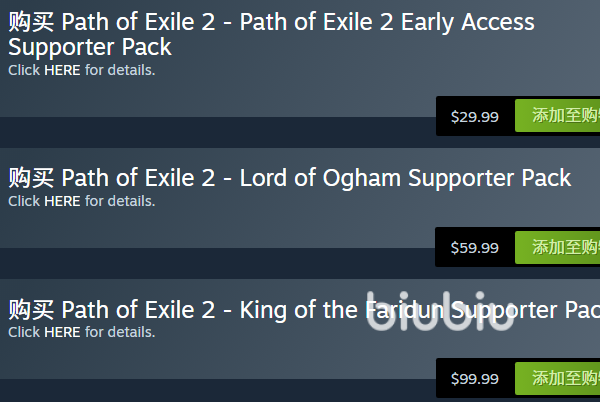The height and width of the screenshot is (402, 600).
Task: Click the word "Click" under Lord of Ogham title
Action: (x=24, y=201)
